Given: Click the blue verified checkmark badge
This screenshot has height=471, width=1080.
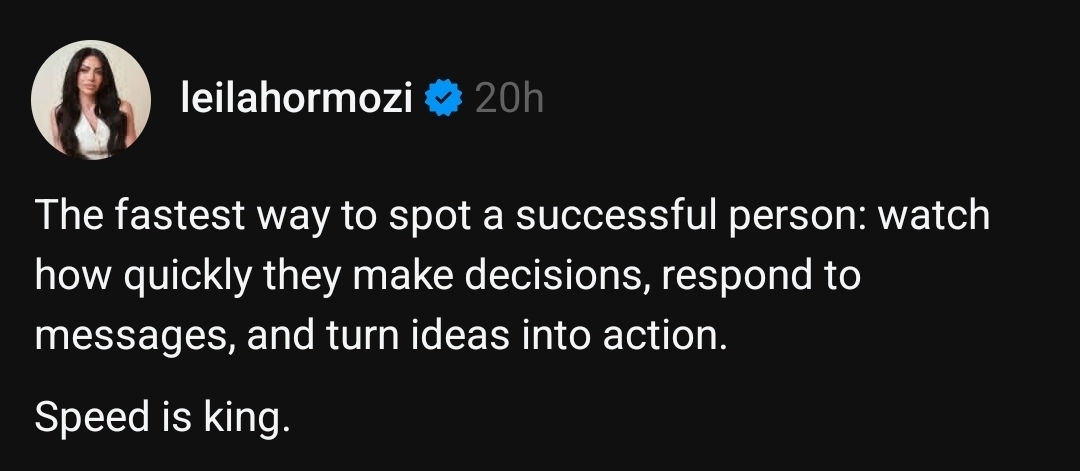Looking at the screenshot, I should tap(444, 99).
